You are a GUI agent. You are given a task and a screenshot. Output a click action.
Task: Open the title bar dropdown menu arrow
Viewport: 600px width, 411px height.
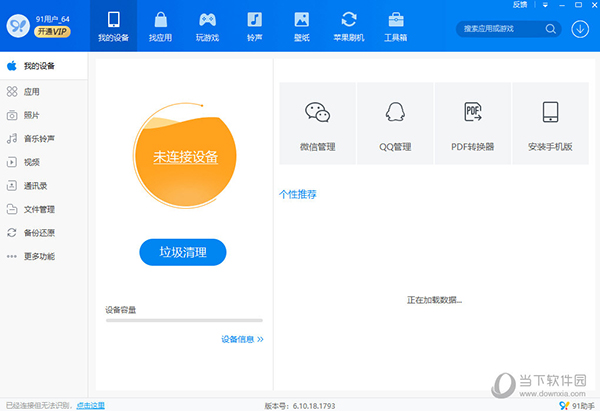point(545,5)
